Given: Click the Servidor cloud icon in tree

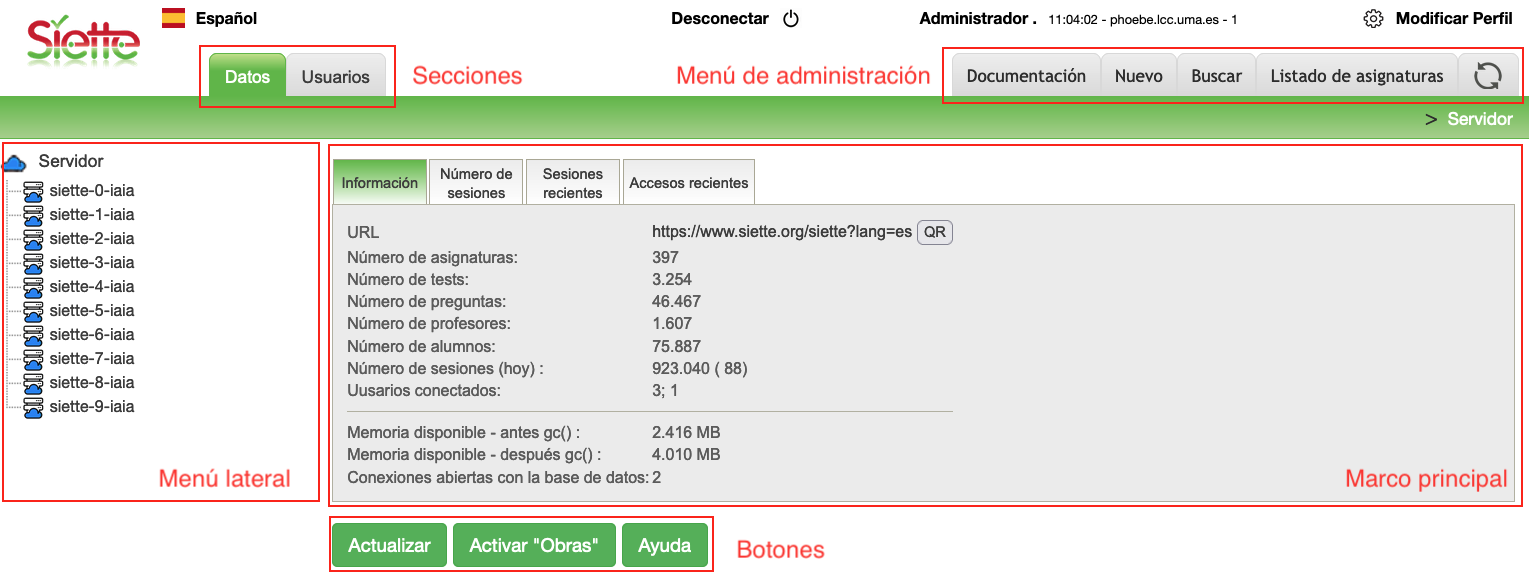Looking at the screenshot, I should [15, 162].
